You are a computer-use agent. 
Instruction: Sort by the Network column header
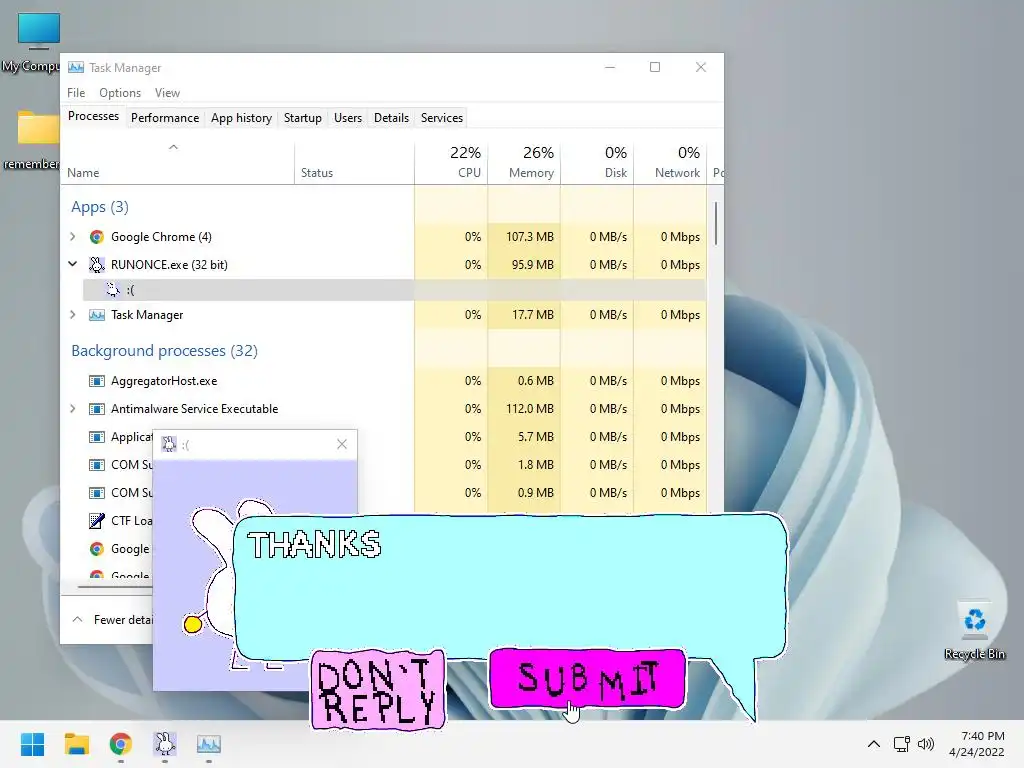coord(670,161)
